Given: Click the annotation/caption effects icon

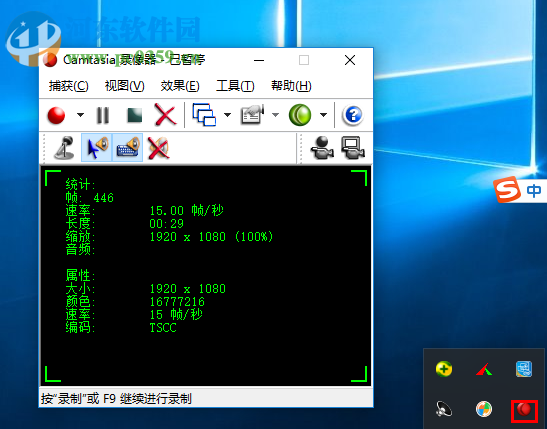Looking at the screenshot, I should click(252, 114).
